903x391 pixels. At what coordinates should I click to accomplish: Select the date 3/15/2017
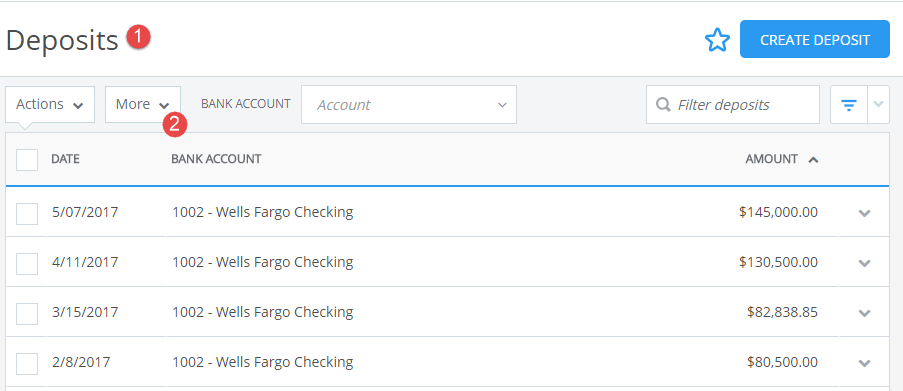(x=85, y=312)
